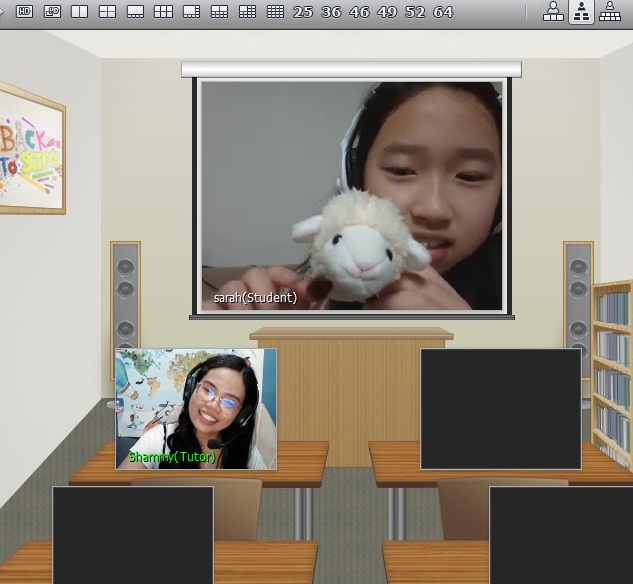
Task: Pick the dense grid layout icon left of 25
Action: point(275,12)
